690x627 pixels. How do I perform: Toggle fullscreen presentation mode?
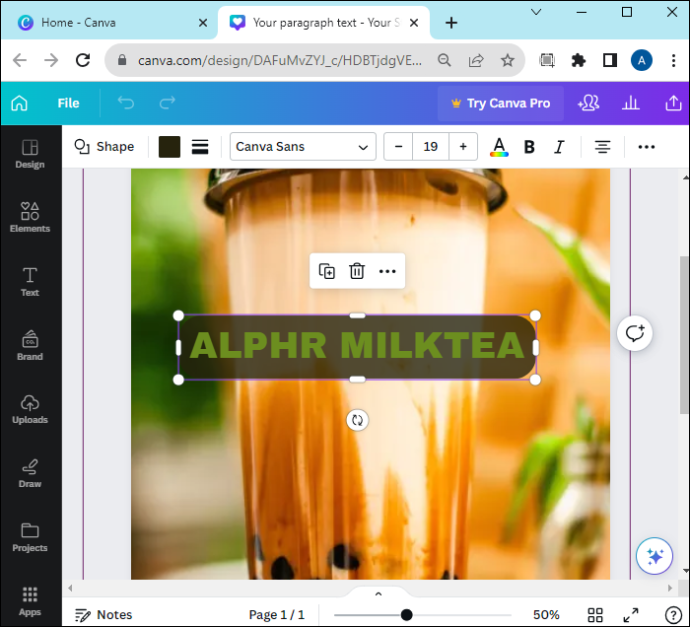click(631, 615)
